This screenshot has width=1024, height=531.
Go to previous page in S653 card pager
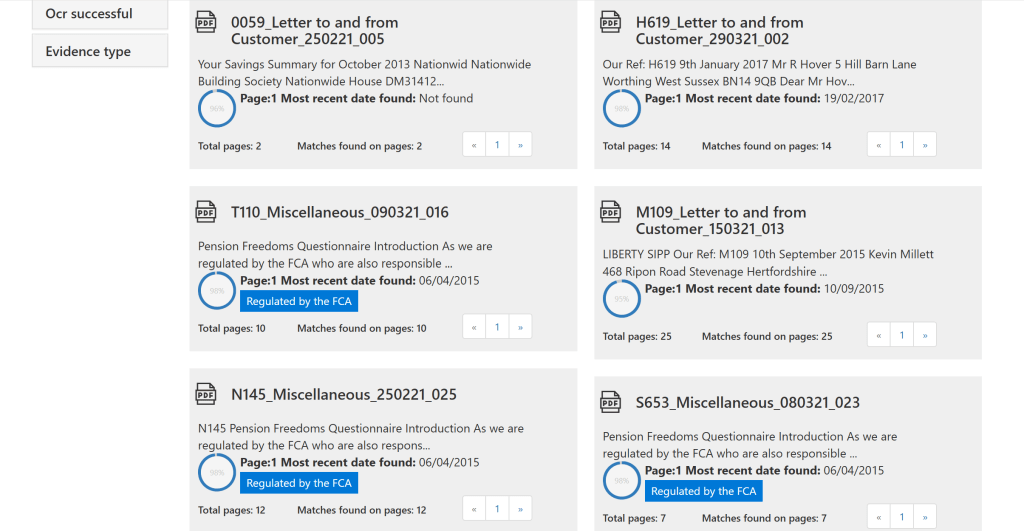point(879,517)
